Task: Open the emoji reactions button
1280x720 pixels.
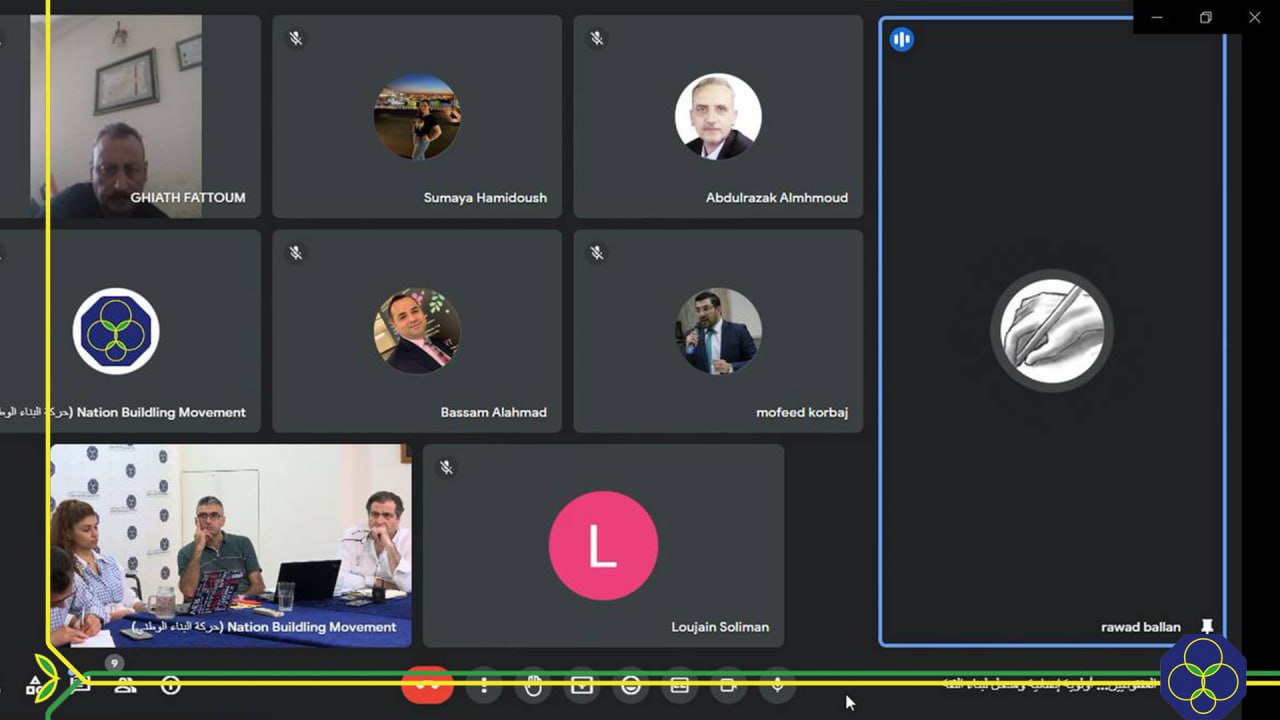Action: coord(630,685)
